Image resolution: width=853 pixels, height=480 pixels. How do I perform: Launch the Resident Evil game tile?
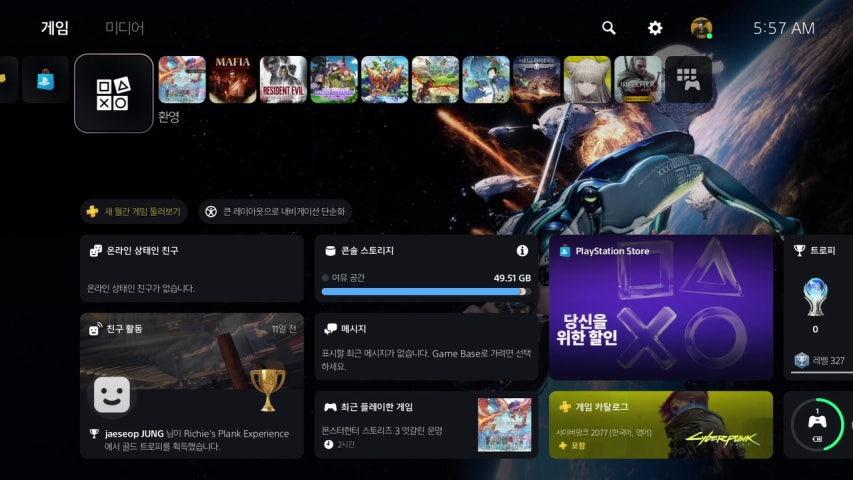(283, 79)
